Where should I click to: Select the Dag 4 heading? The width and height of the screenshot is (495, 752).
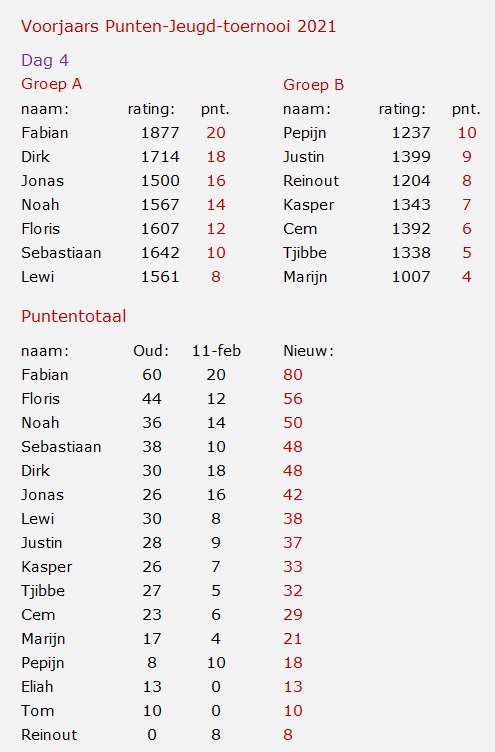coord(45,61)
